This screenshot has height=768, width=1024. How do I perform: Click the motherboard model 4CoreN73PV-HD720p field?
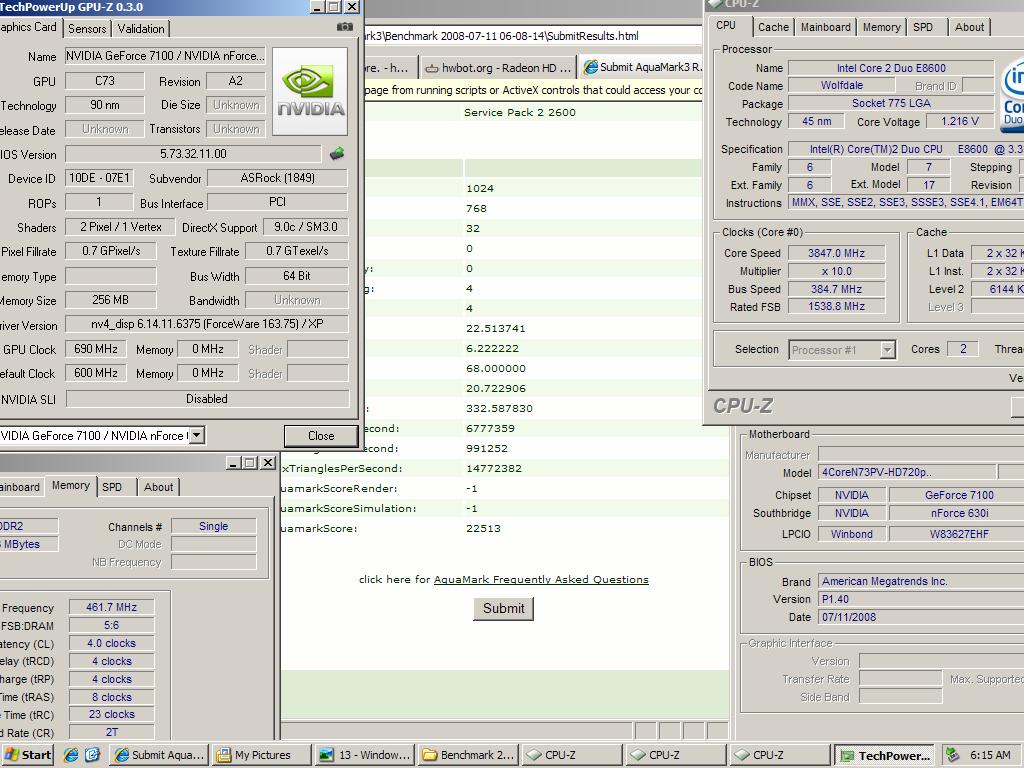[907, 472]
